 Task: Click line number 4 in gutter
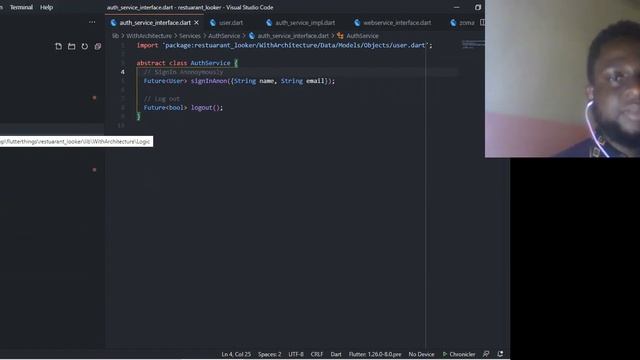click(122, 72)
